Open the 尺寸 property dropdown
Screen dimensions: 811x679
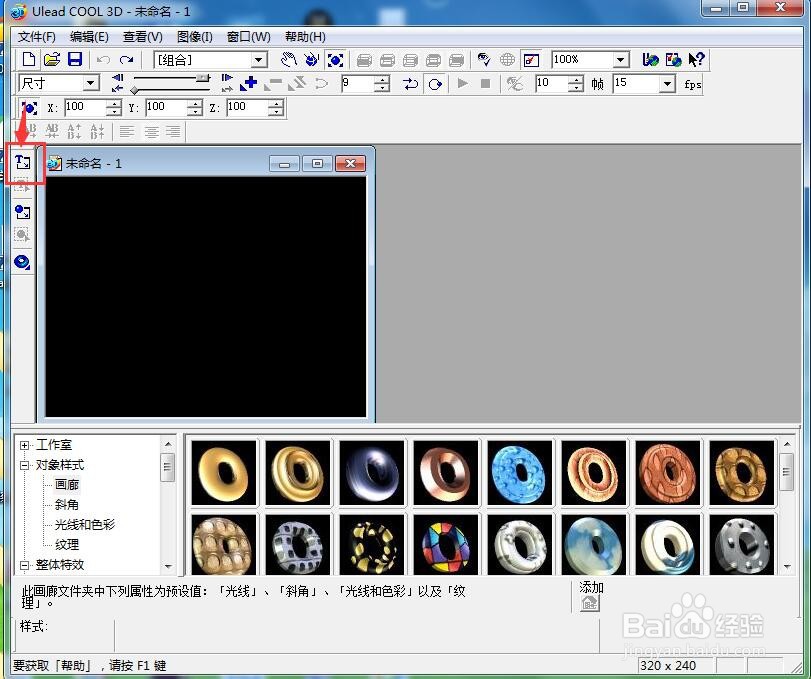pos(91,83)
